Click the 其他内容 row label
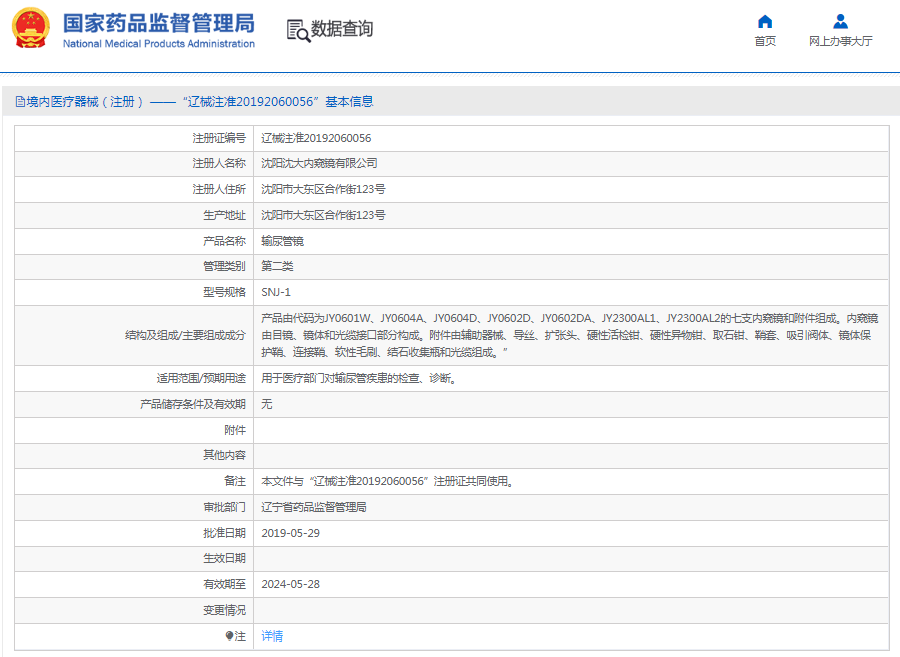Image resolution: width=900 pixels, height=657 pixels. point(224,456)
